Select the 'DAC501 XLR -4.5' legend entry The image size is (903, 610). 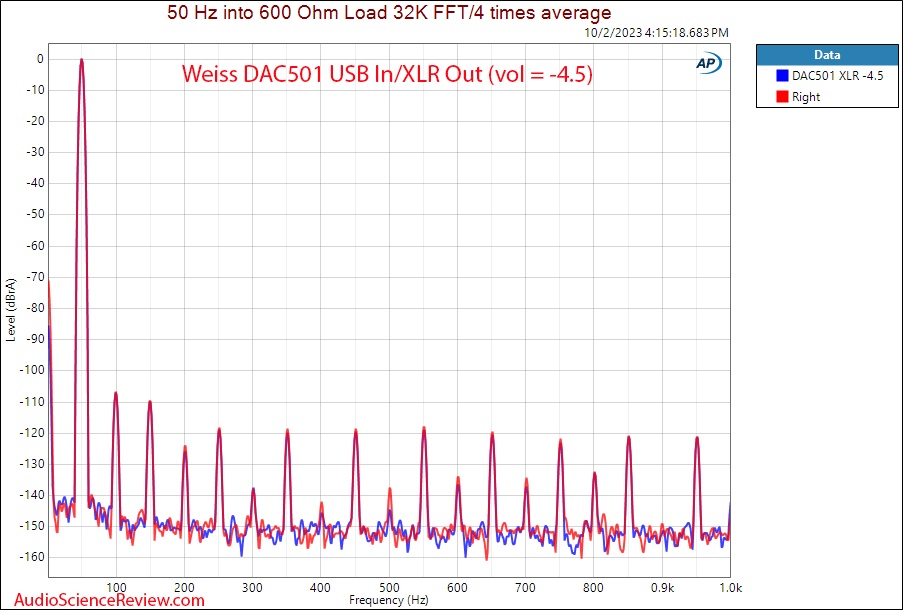pyautogui.click(x=837, y=75)
